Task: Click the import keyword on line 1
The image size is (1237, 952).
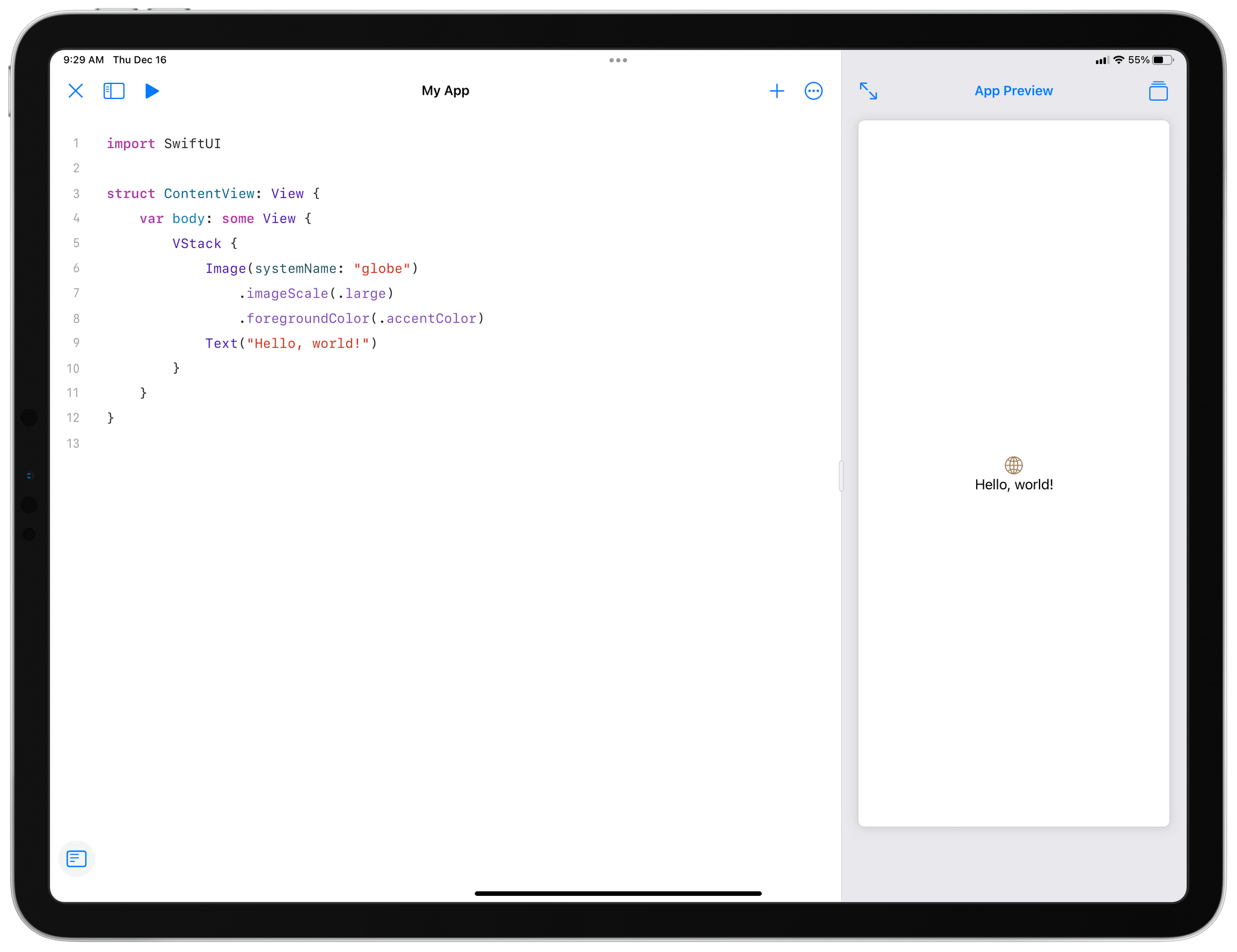Action: 131,144
